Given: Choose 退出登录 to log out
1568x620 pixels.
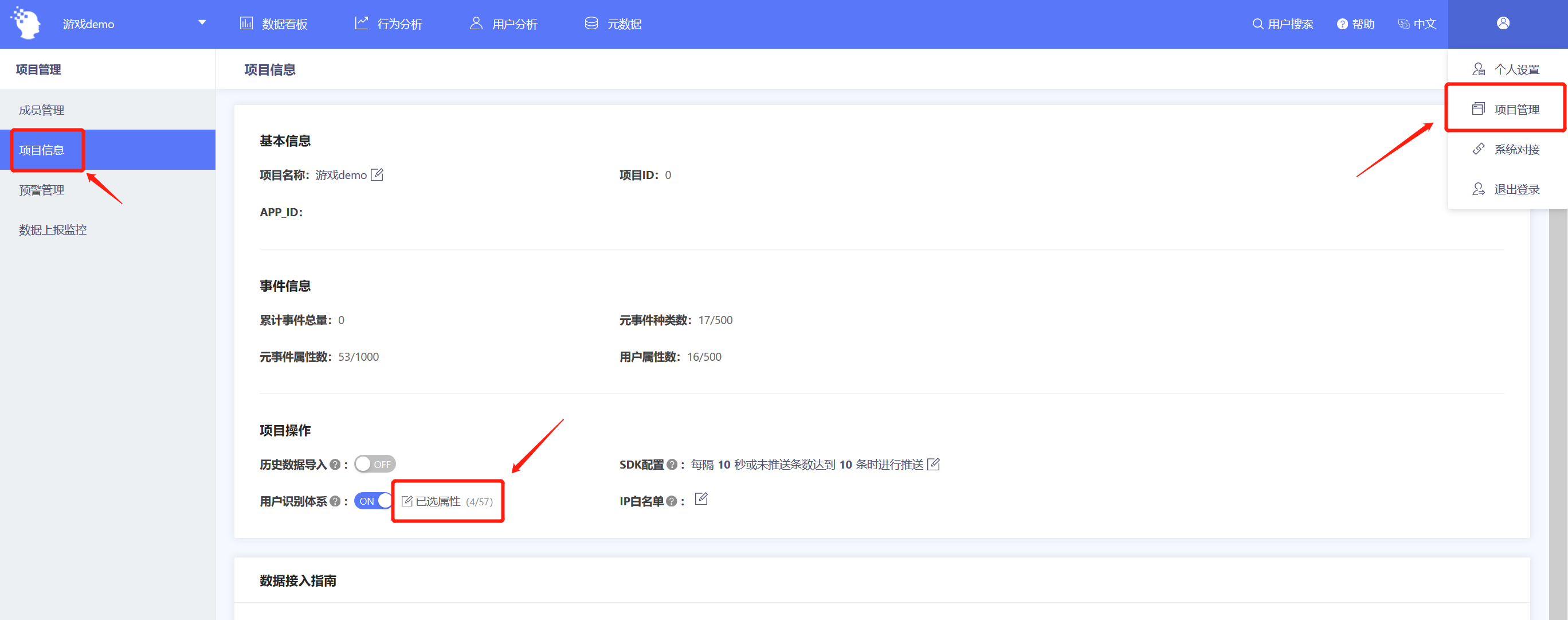Looking at the screenshot, I should 1507,189.
